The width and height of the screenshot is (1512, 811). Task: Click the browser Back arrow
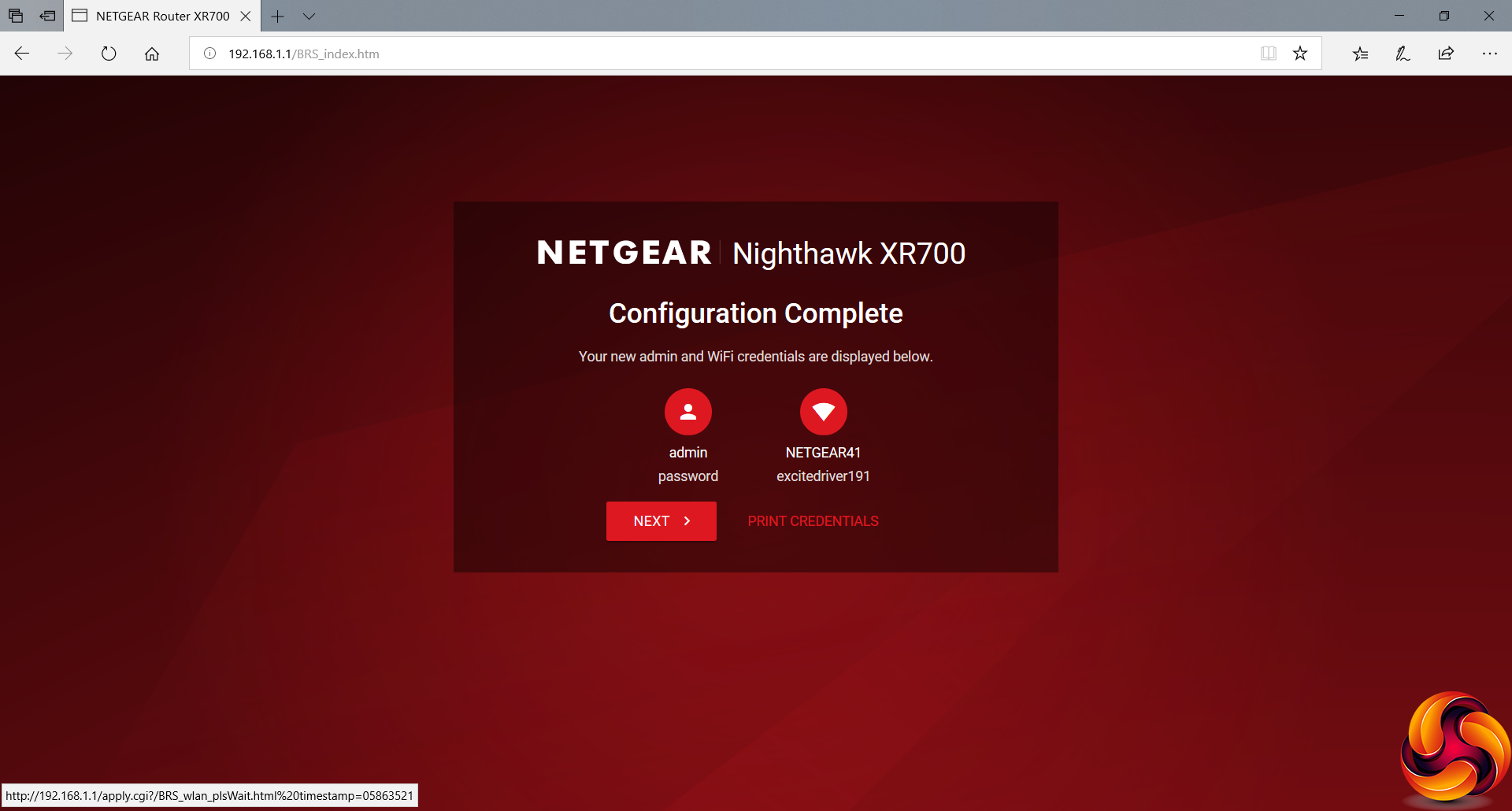pos(22,54)
